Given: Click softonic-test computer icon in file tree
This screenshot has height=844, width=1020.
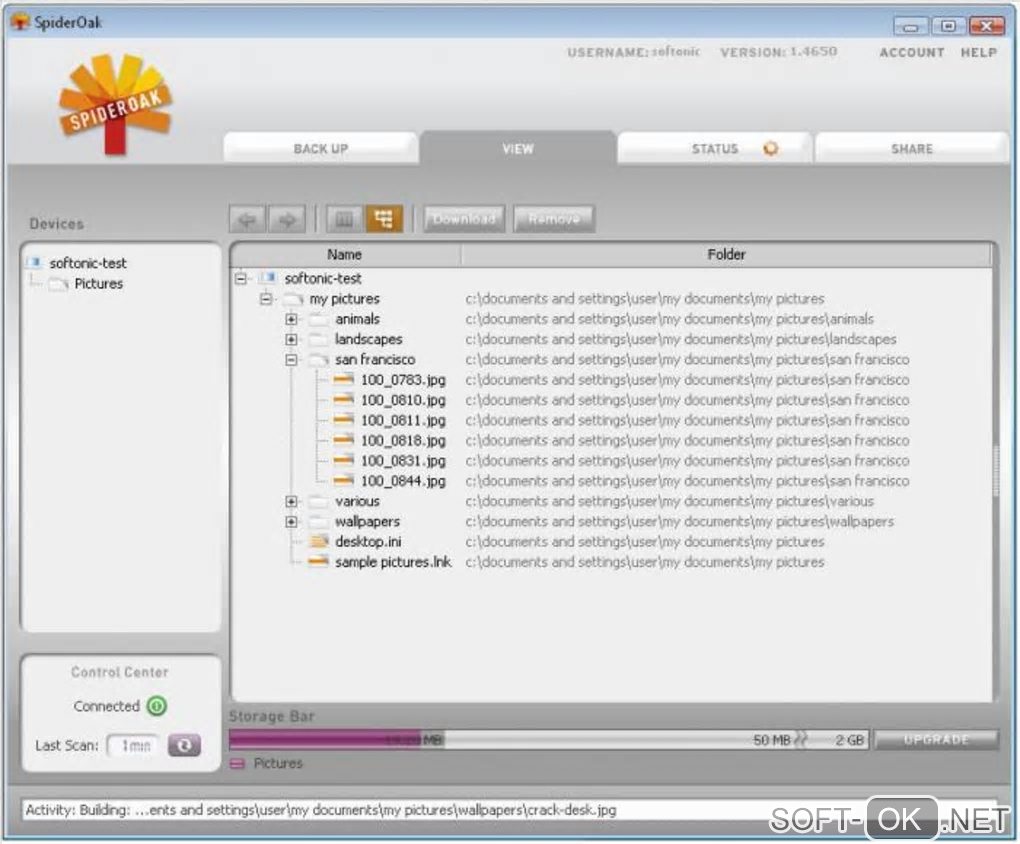Looking at the screenshot, I should click(x=268, y=279).
